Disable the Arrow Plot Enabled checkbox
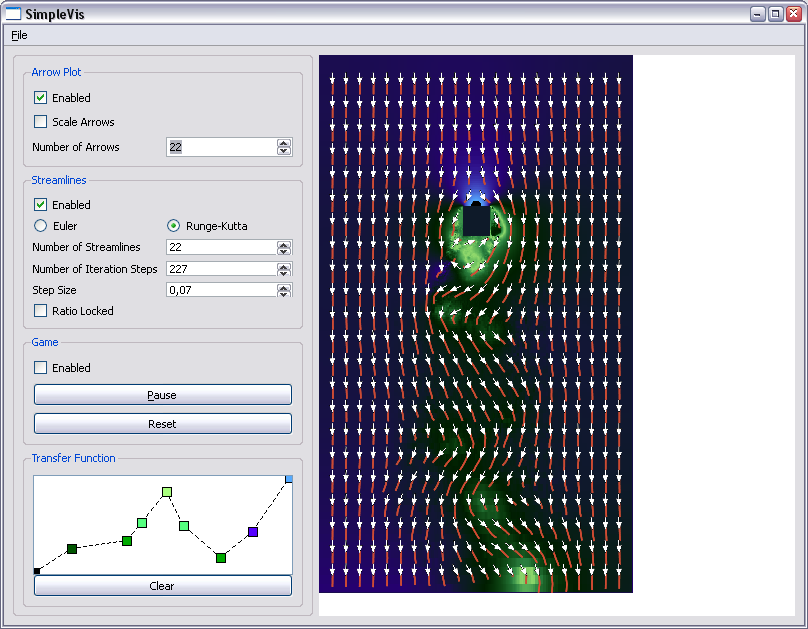808x629 pixels. coord(41,98)
